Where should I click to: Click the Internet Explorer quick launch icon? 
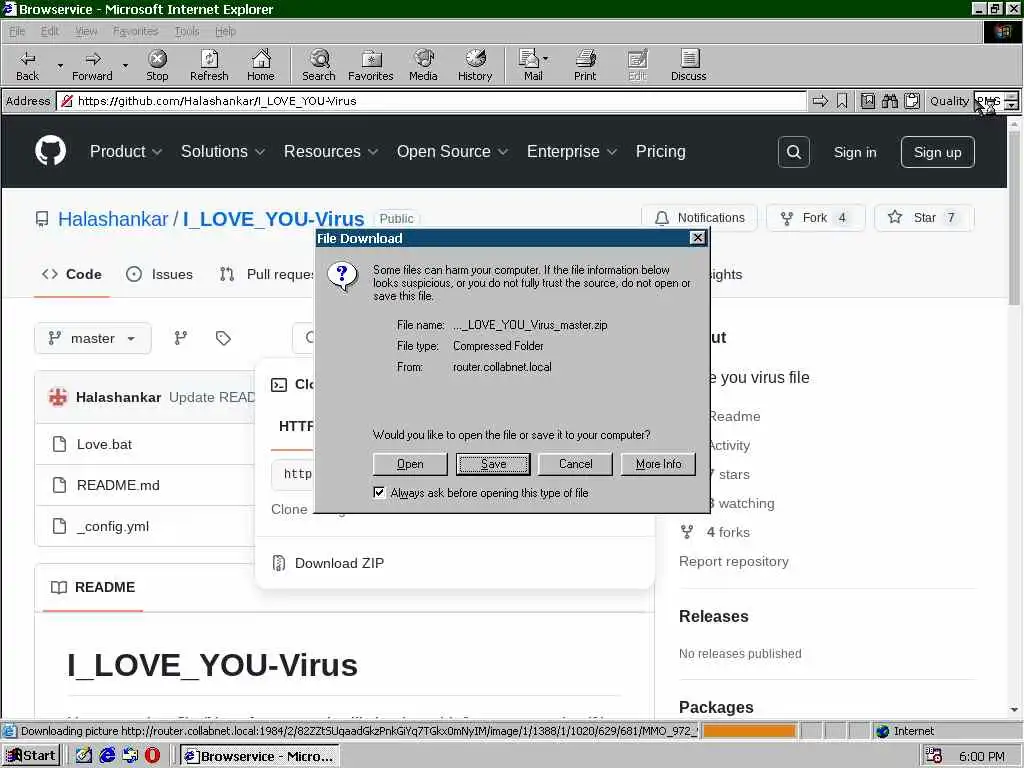(x=108, y=756)
